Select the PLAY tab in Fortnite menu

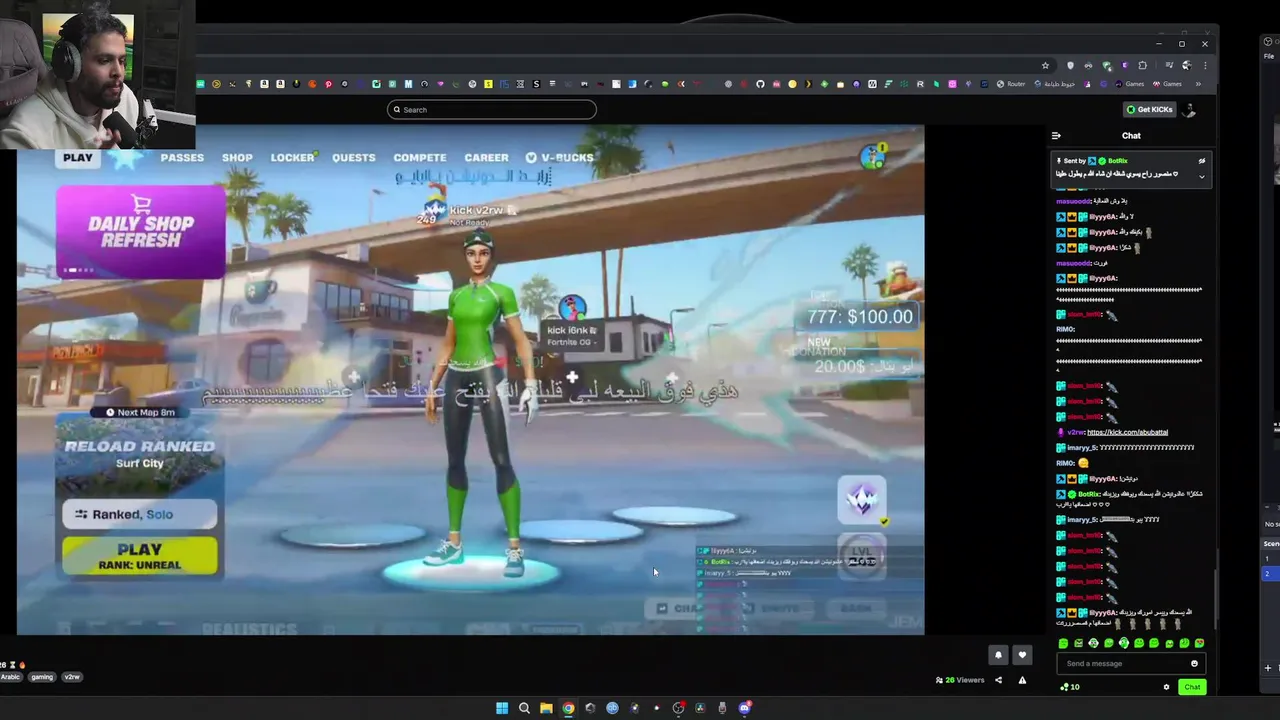(x=78, y=157)
